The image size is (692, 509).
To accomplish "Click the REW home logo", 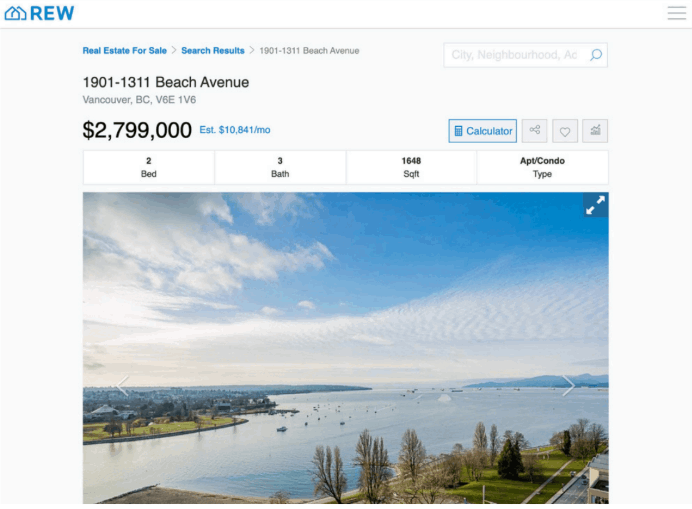I will (x=40, y=14).
